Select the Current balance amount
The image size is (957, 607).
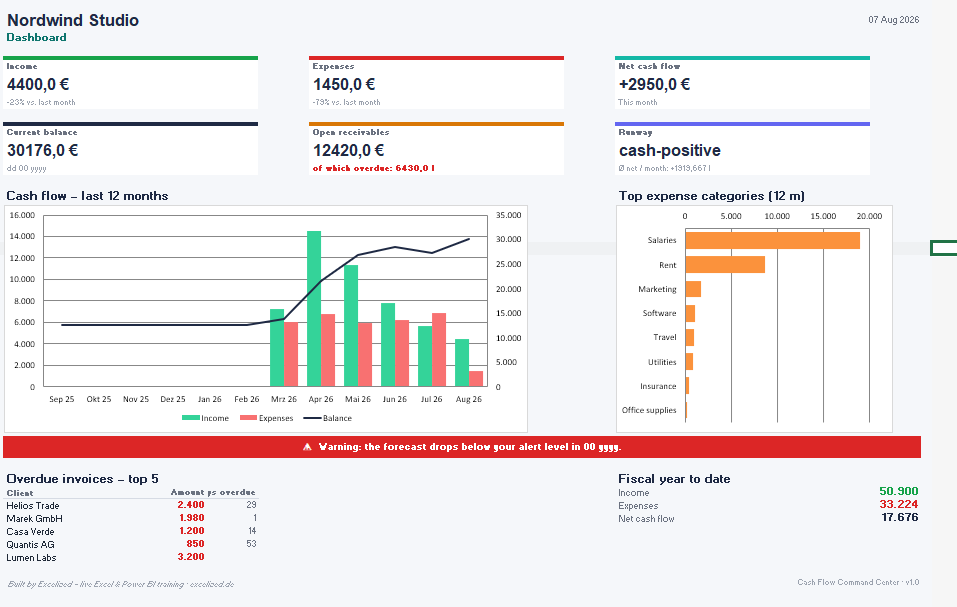click(42, 150)
